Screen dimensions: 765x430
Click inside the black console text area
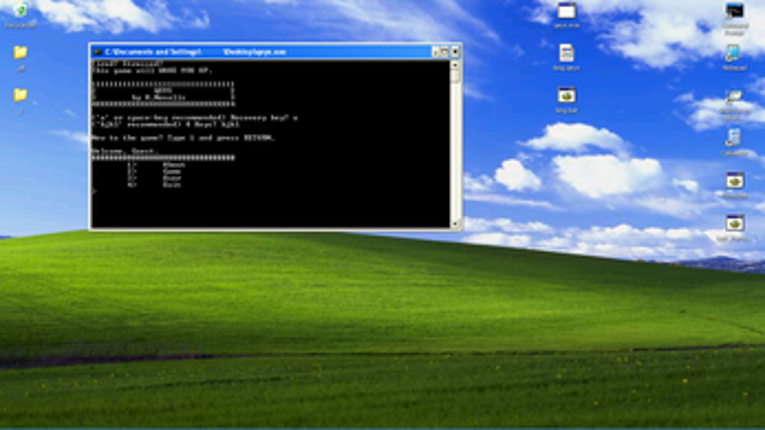(271, 144)
